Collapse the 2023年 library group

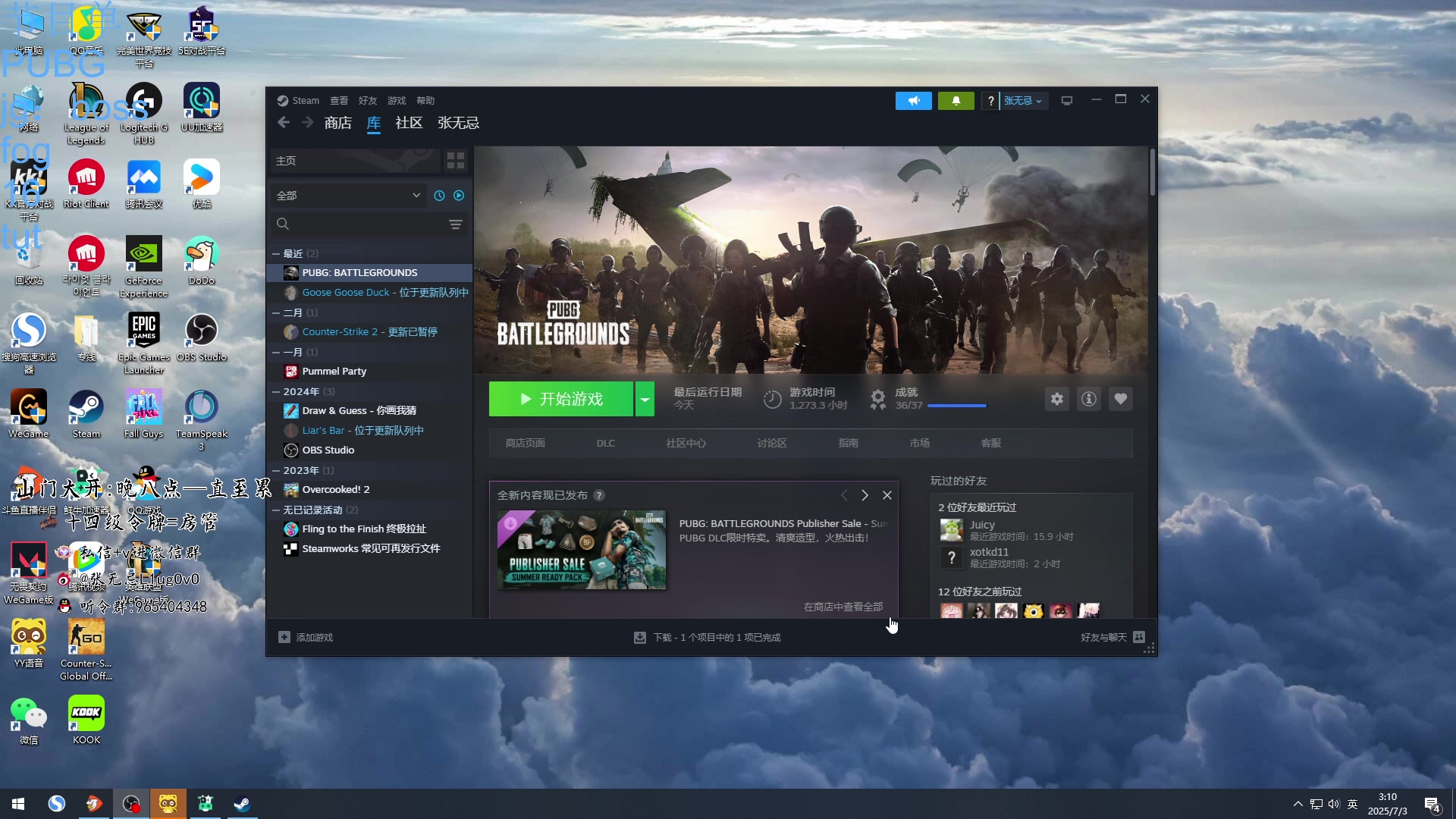276,471
